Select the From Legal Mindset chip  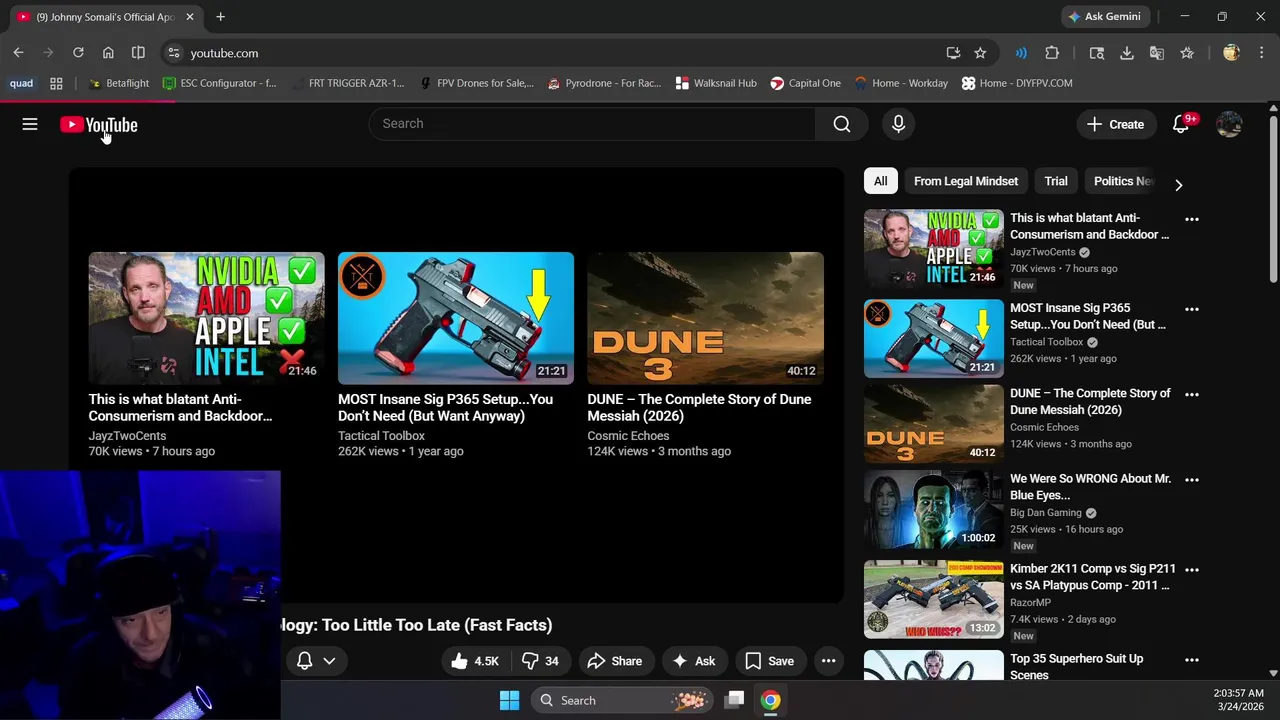966,181
